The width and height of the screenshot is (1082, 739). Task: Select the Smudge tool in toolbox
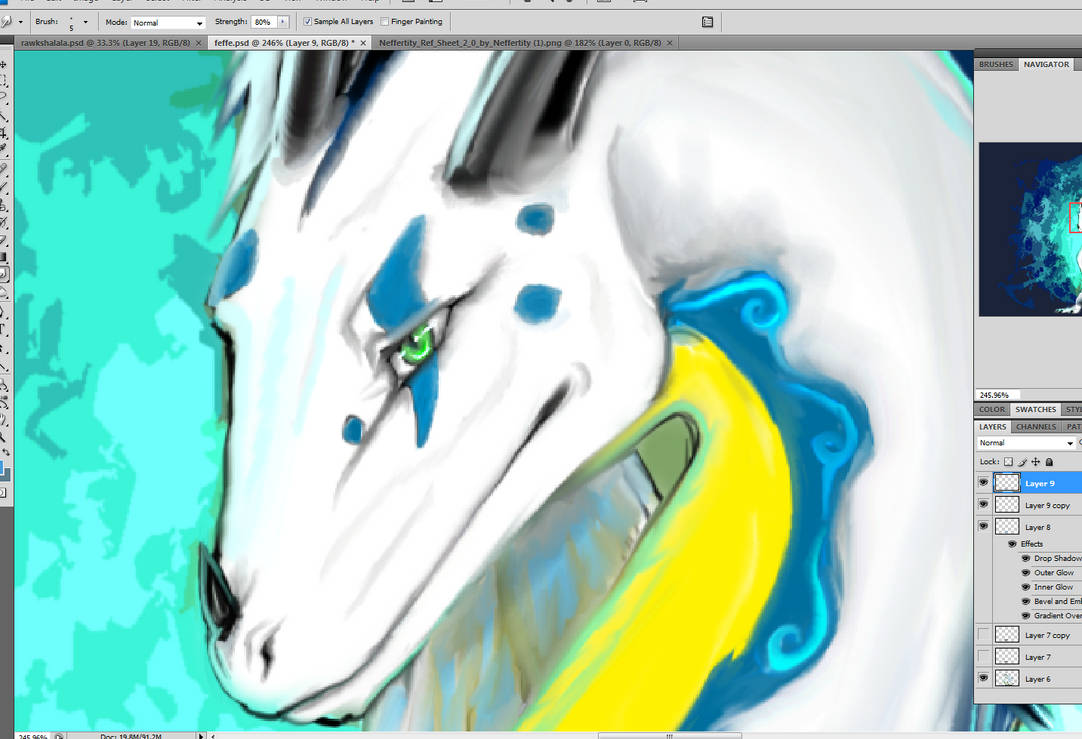[x=3, y=274]
